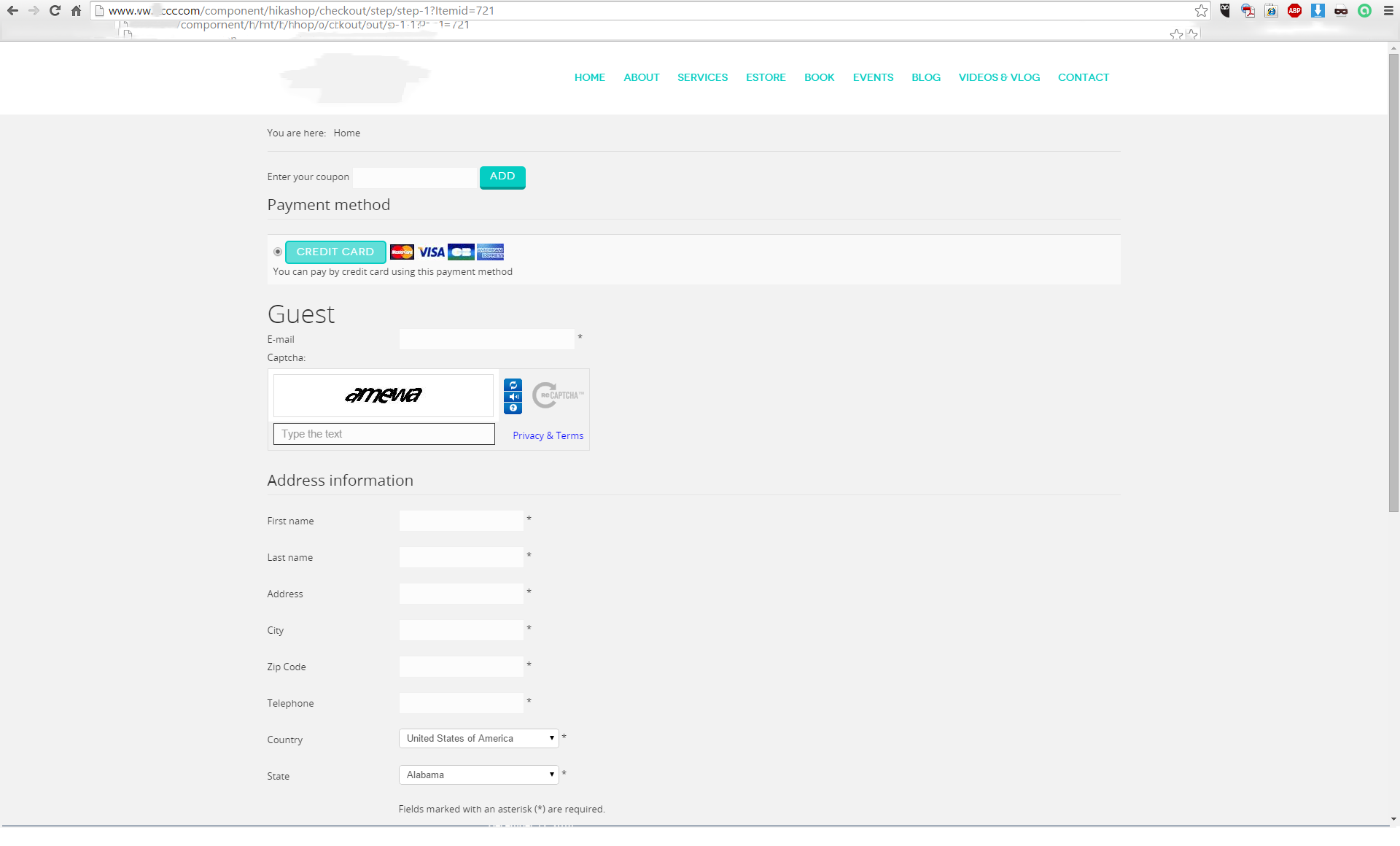Click the captcha audio challenge icon
The height and width of the screenshot is (846, 1400).
click(x=513, y=397)
